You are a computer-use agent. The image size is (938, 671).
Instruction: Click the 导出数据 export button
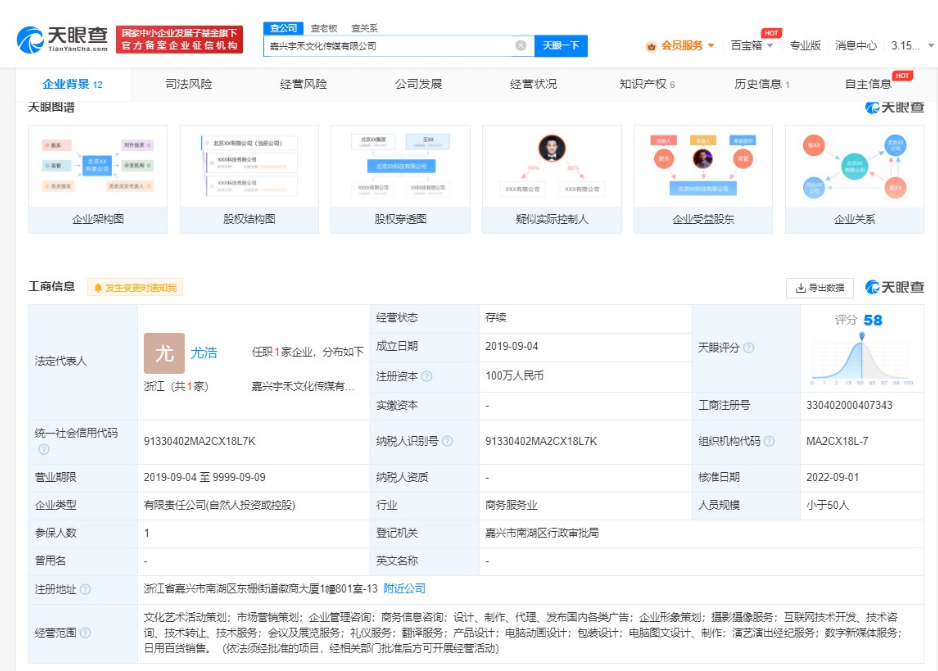(x=820, y=288)
